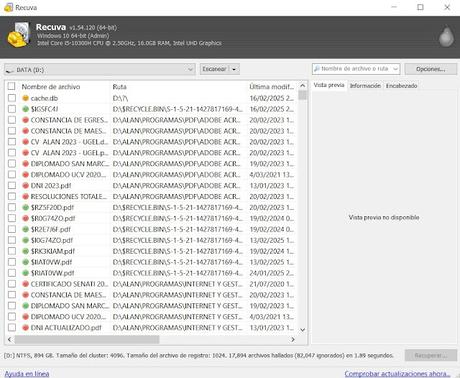Click red status dot of CONSTANCIA DE EGRES

click(25, 120)
